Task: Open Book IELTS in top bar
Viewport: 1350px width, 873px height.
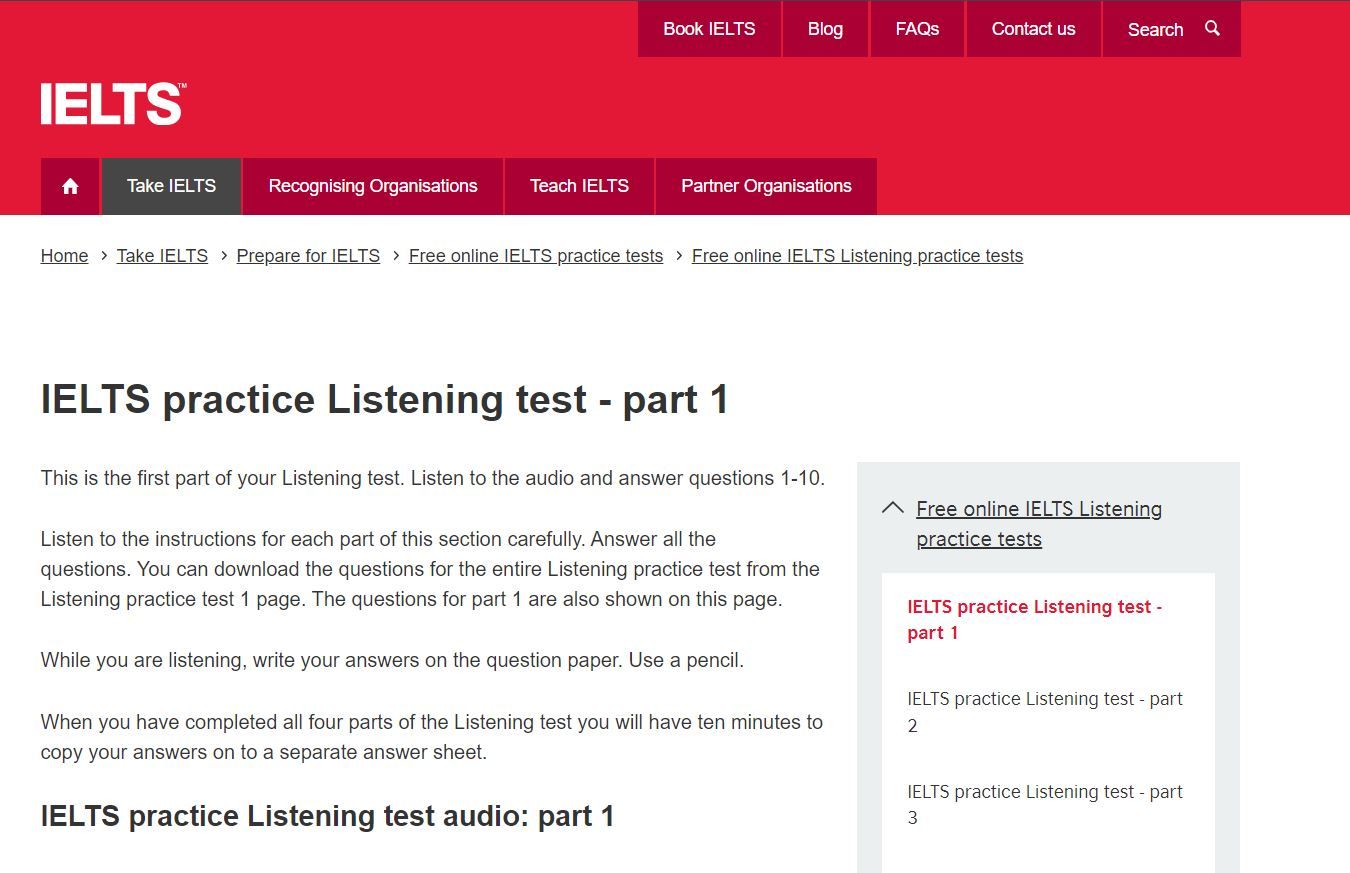Action: point(709,29)
